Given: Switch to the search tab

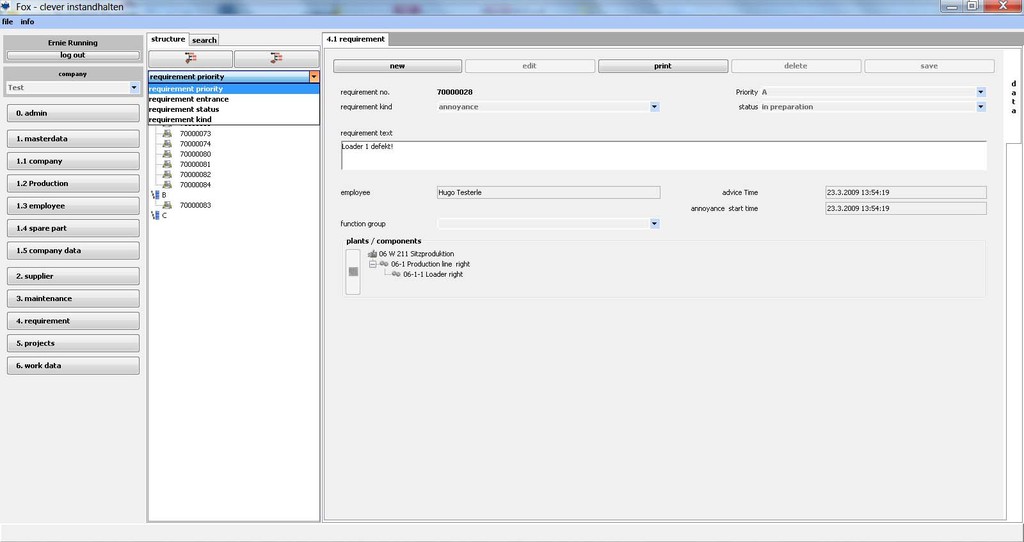Looking at the screenshot, I should click(x=204, y=40).
